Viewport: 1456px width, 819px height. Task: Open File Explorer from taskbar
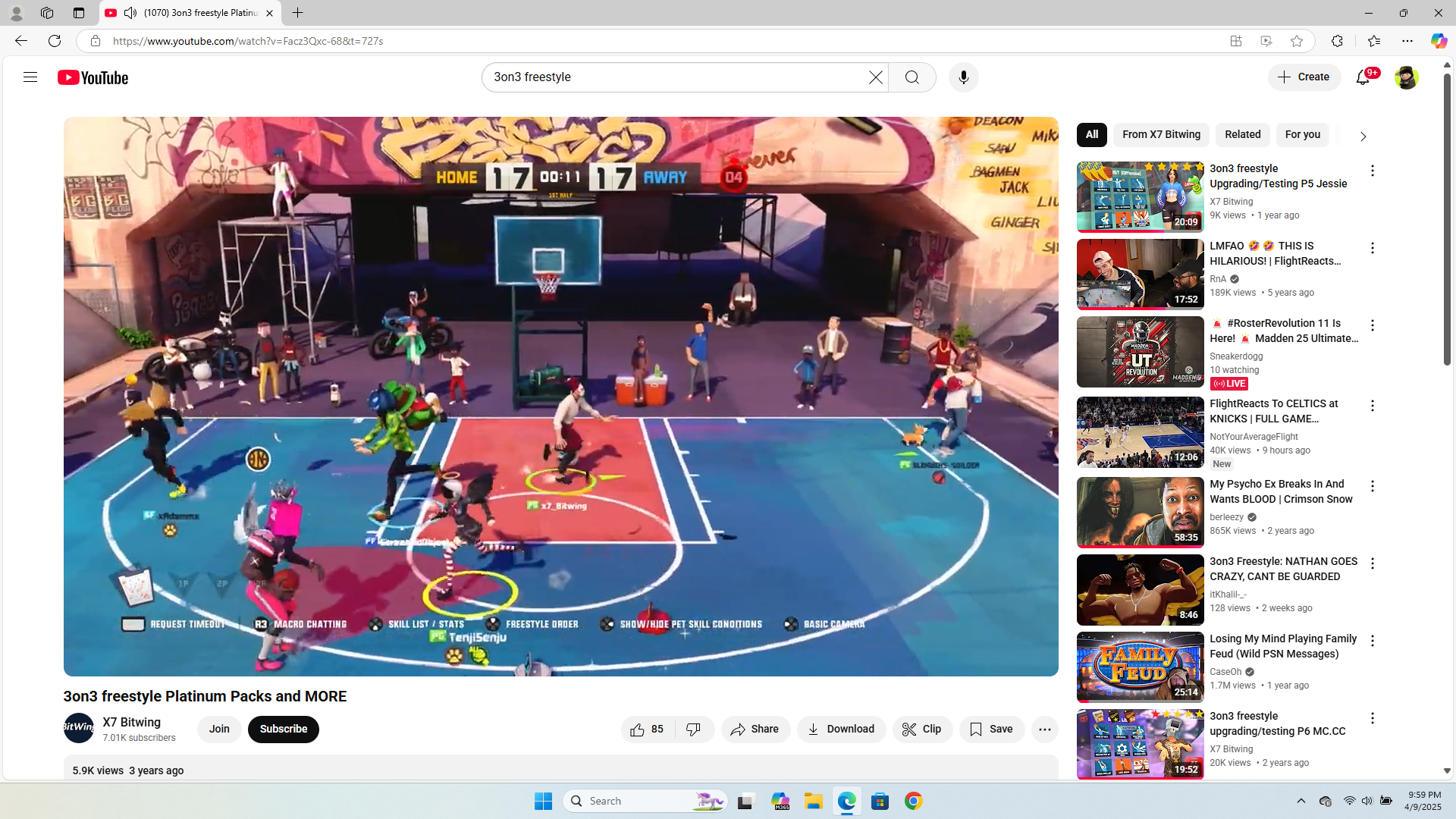[813, 801]
